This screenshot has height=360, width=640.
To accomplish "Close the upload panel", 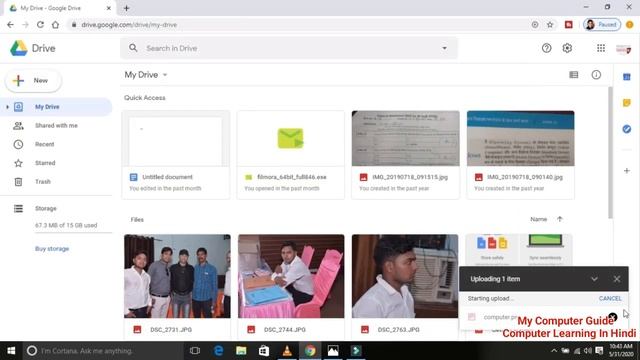I will pos(617,279).
